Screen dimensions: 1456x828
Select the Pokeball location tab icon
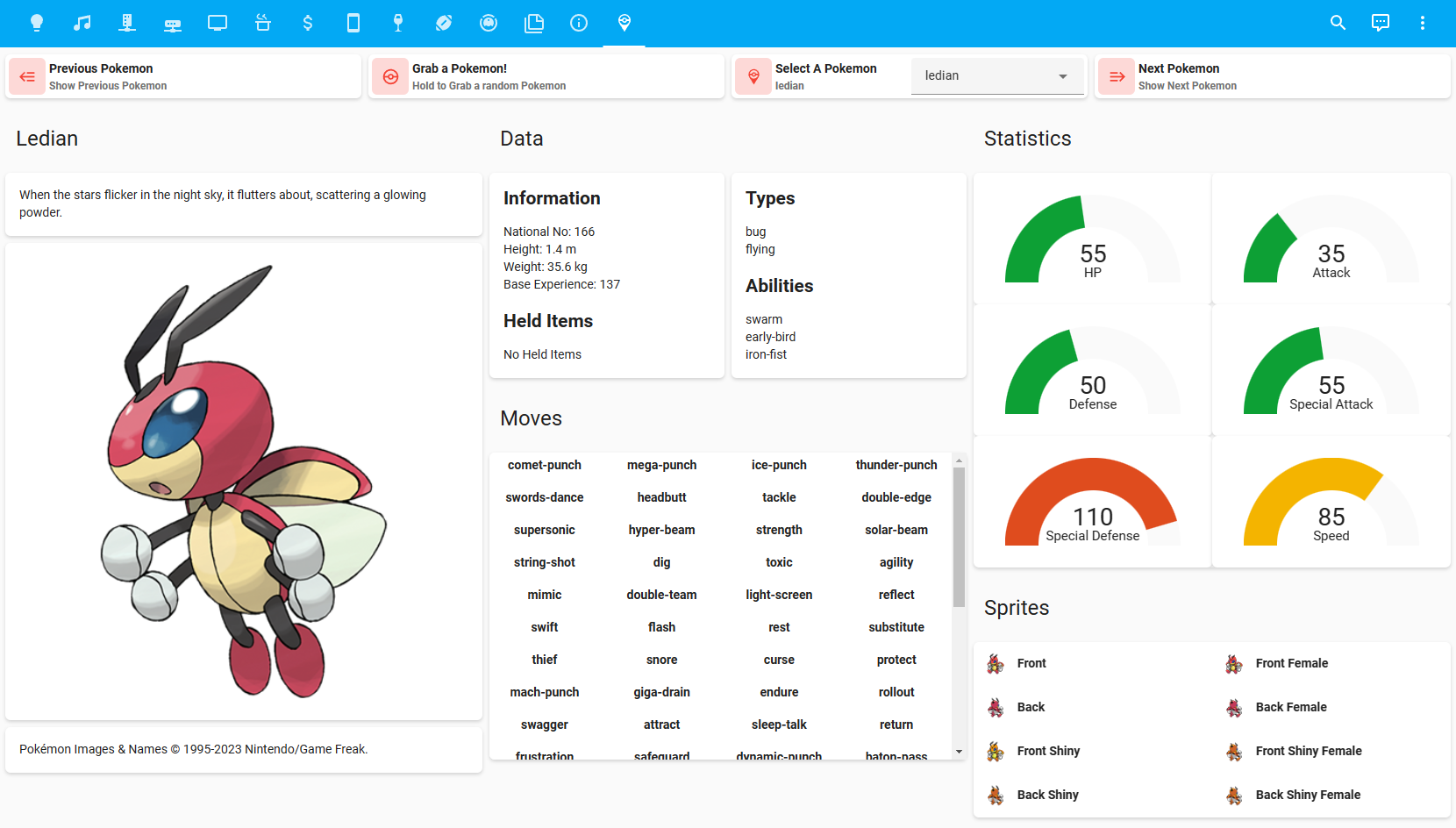[625, 23]
